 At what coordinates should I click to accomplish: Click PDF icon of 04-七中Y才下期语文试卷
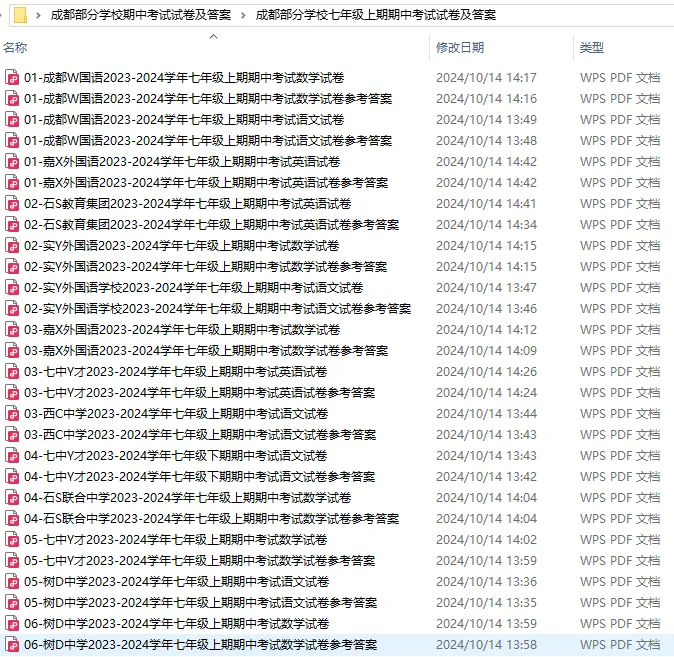click(x=12, y=456)
